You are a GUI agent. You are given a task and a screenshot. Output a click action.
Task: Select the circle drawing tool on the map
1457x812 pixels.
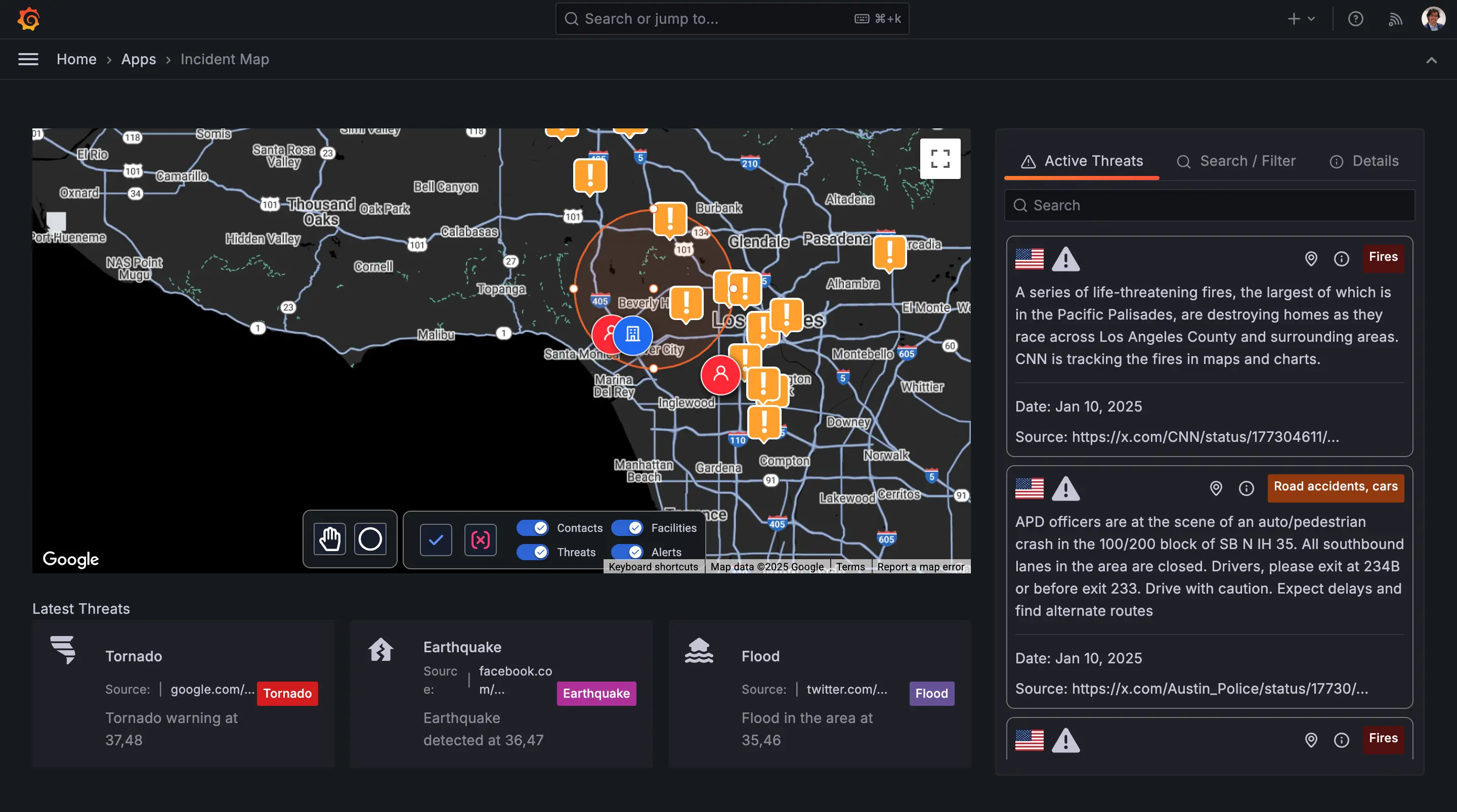[370, 539]
